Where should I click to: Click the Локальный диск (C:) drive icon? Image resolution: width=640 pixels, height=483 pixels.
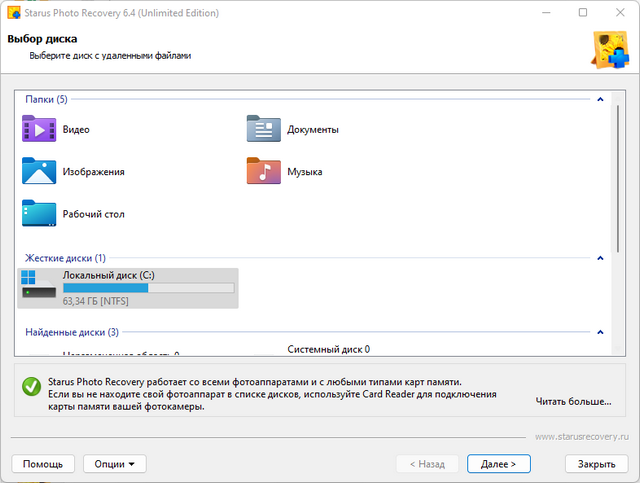[x=39, y=286]
